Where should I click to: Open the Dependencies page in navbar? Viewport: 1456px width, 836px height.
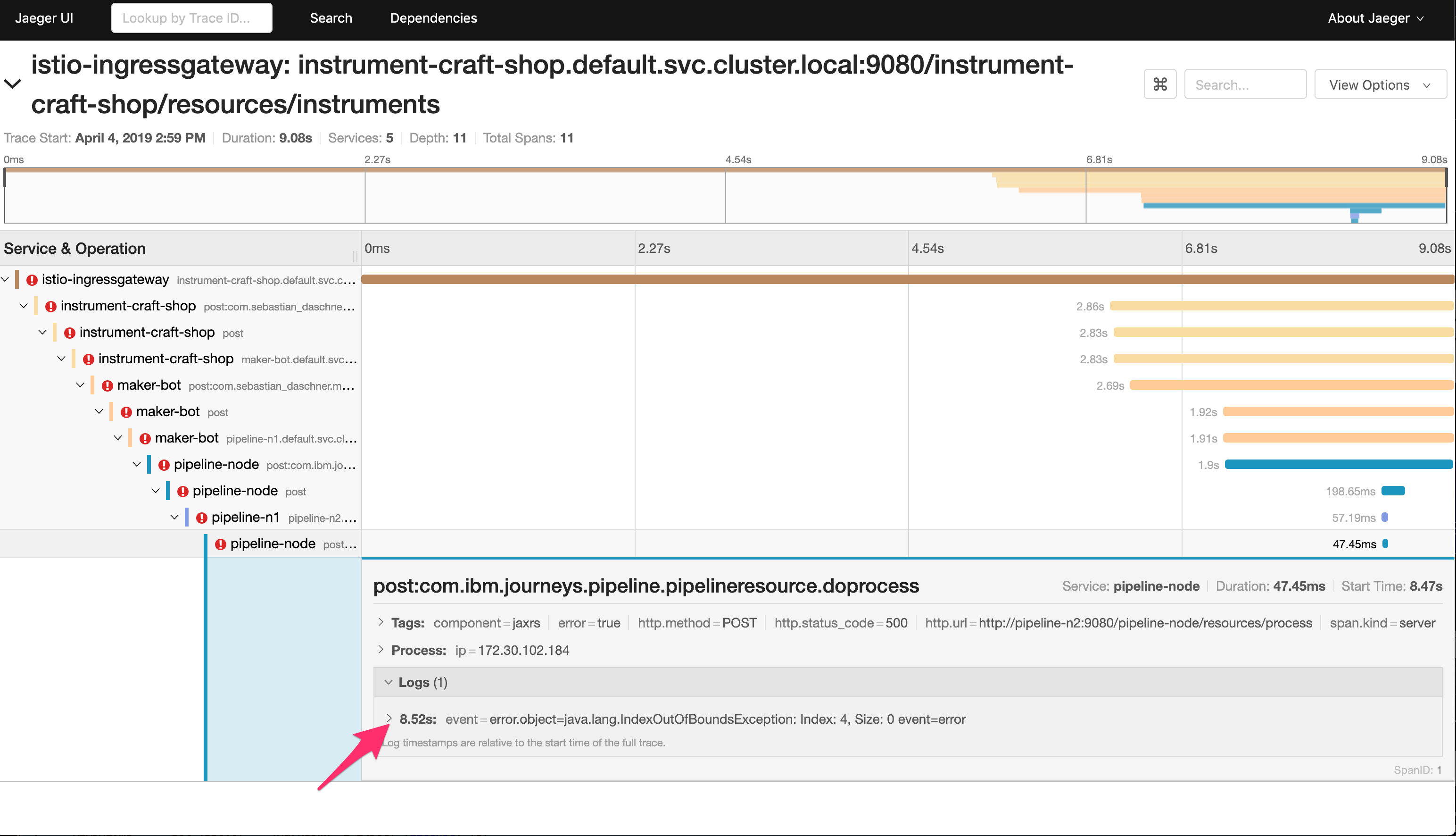(433, 18)
